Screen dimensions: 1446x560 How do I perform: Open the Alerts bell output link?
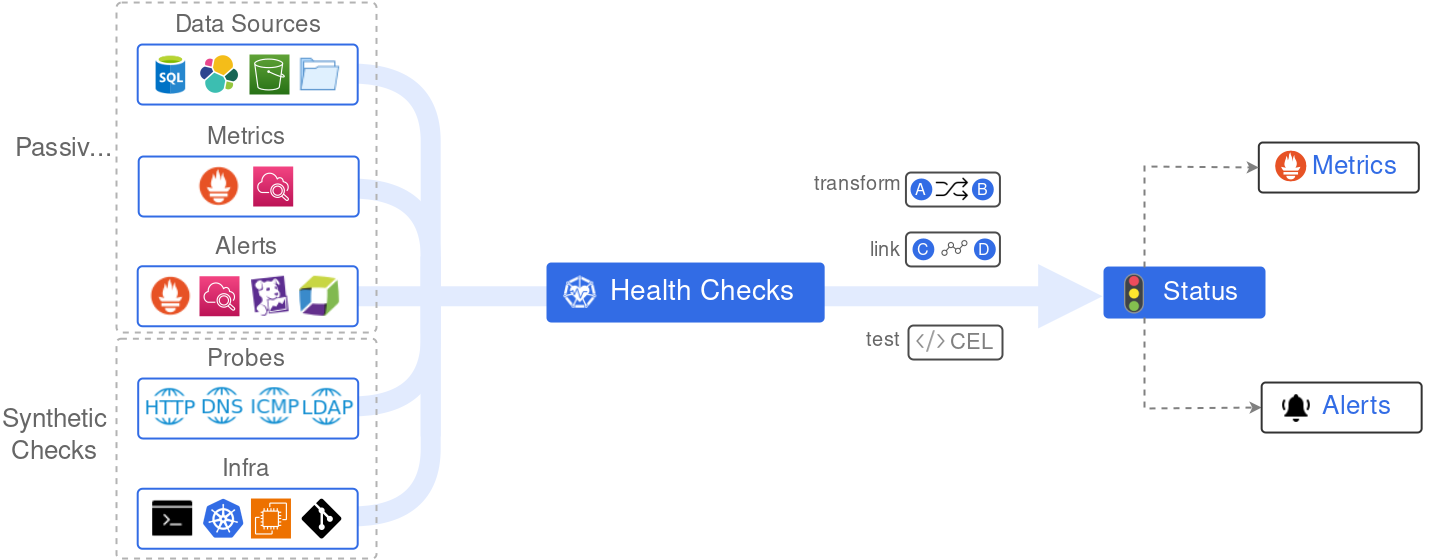click(1341, 407)
